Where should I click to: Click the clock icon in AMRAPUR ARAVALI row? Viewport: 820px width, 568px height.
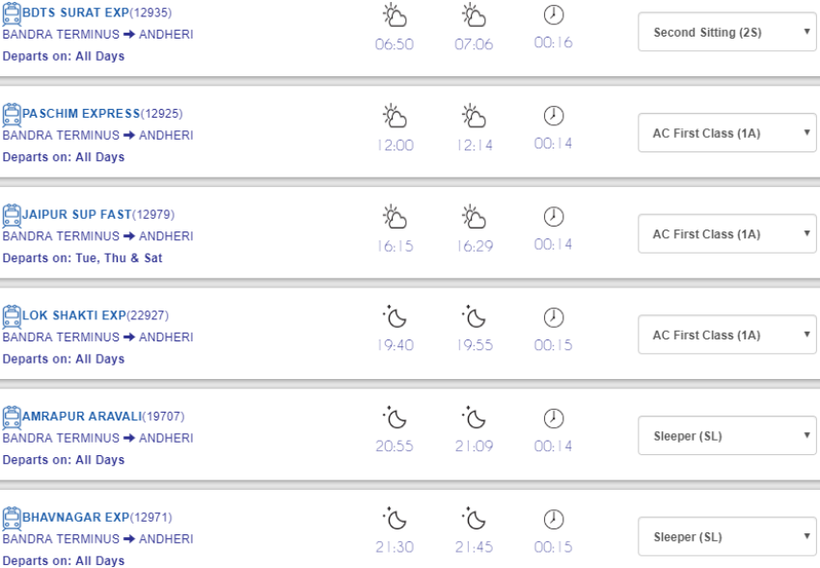coord(553,420)
